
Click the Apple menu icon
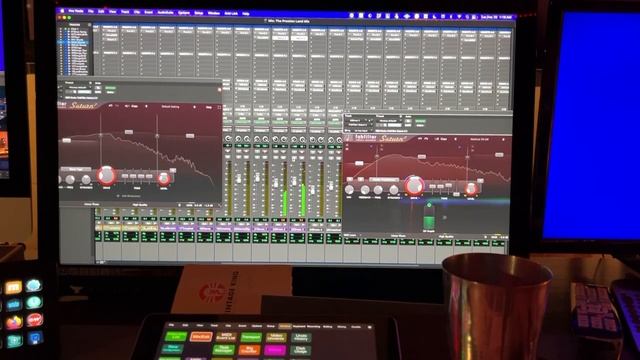click(62, 11)
